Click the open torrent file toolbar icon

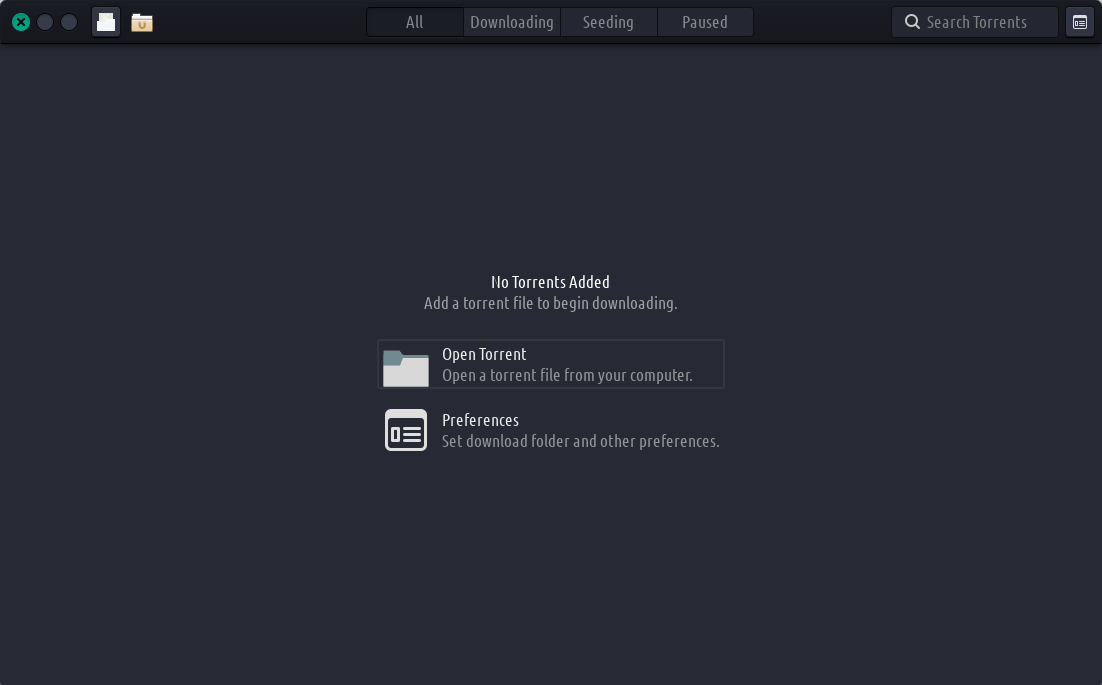click(106, 22)
